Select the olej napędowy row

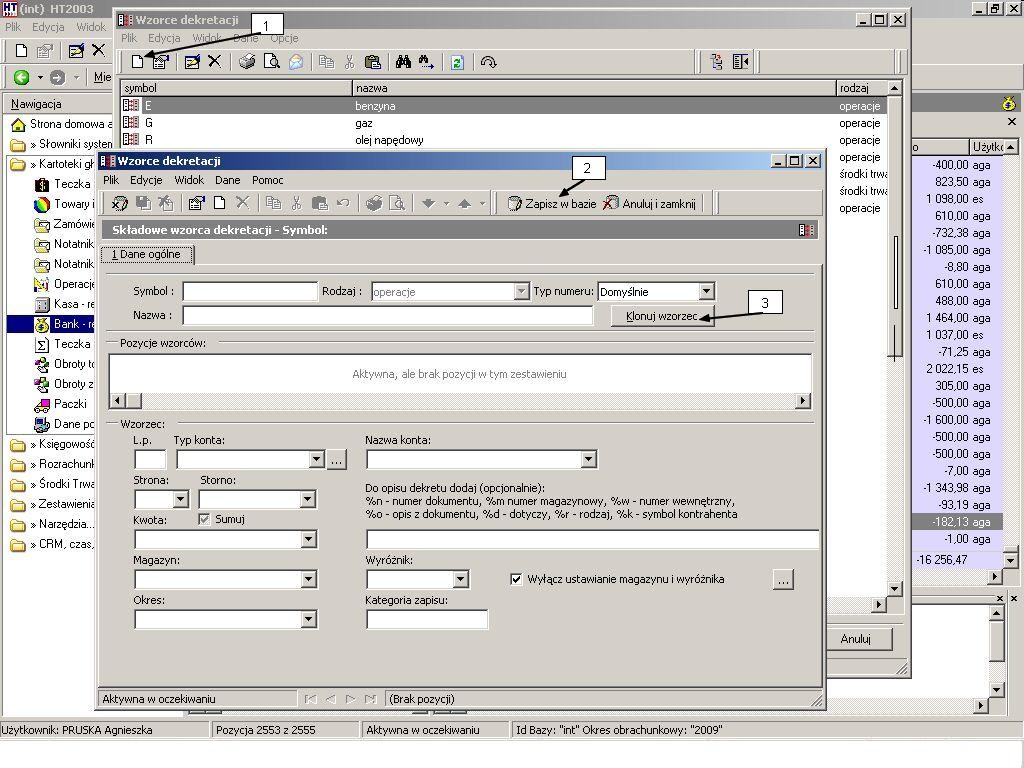[504, 140]
